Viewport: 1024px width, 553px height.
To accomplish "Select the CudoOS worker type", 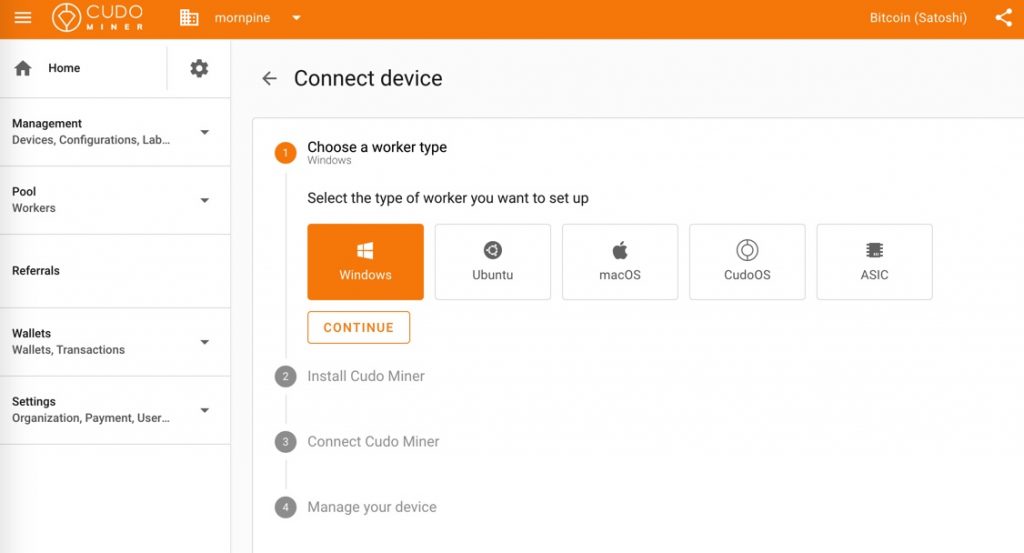I will tap(747, 262).
